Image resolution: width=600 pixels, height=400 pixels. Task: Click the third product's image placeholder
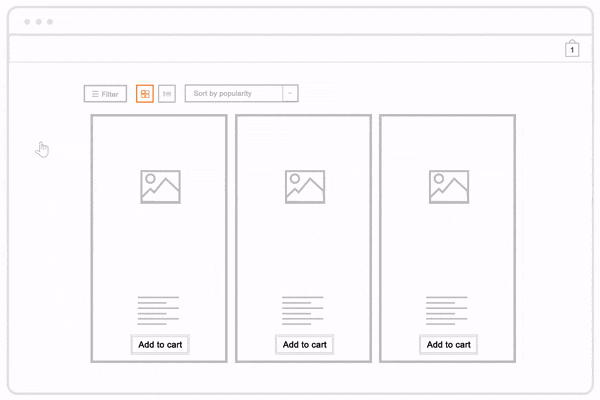448,187
